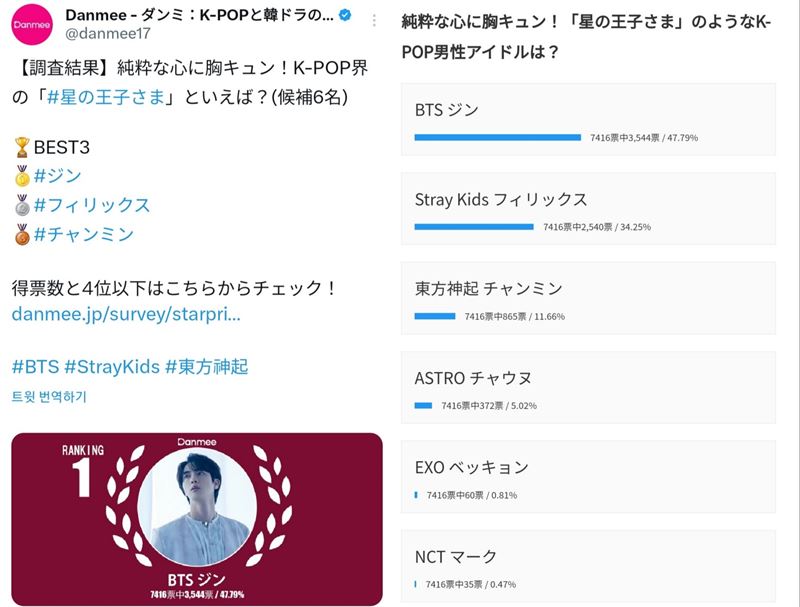Click the gold medal emoji

click(22, 176)
